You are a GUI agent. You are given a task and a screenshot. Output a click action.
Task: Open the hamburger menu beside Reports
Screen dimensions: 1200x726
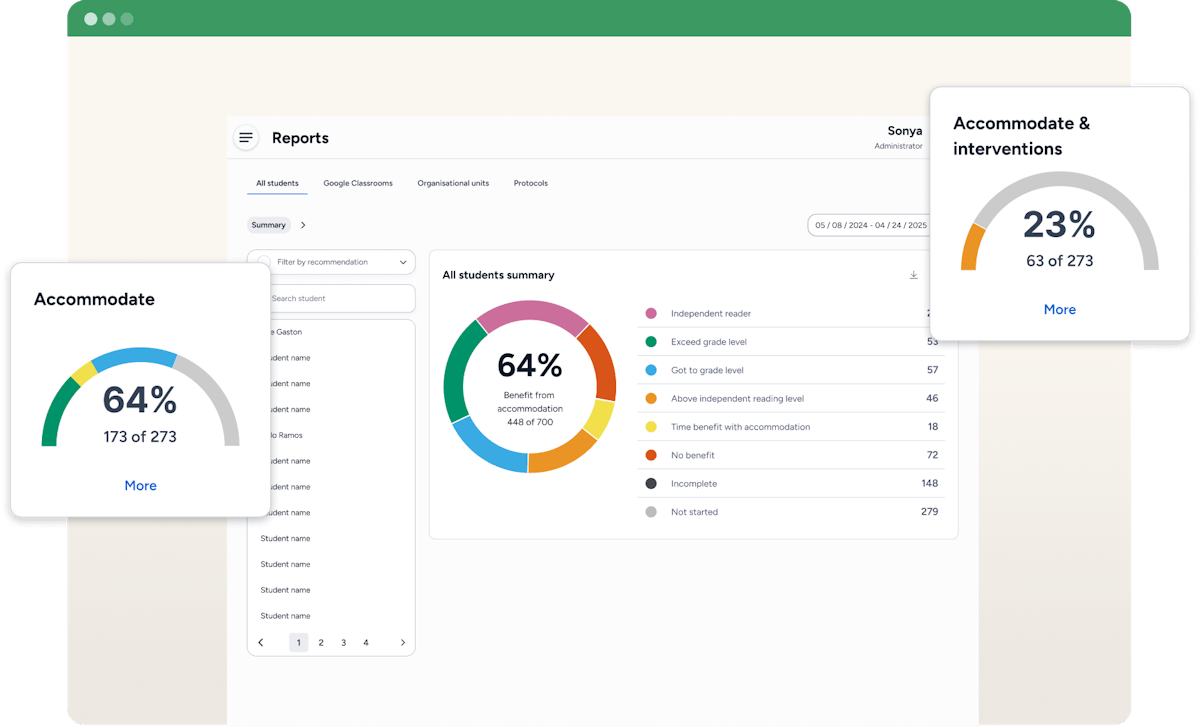coord(246,138)
